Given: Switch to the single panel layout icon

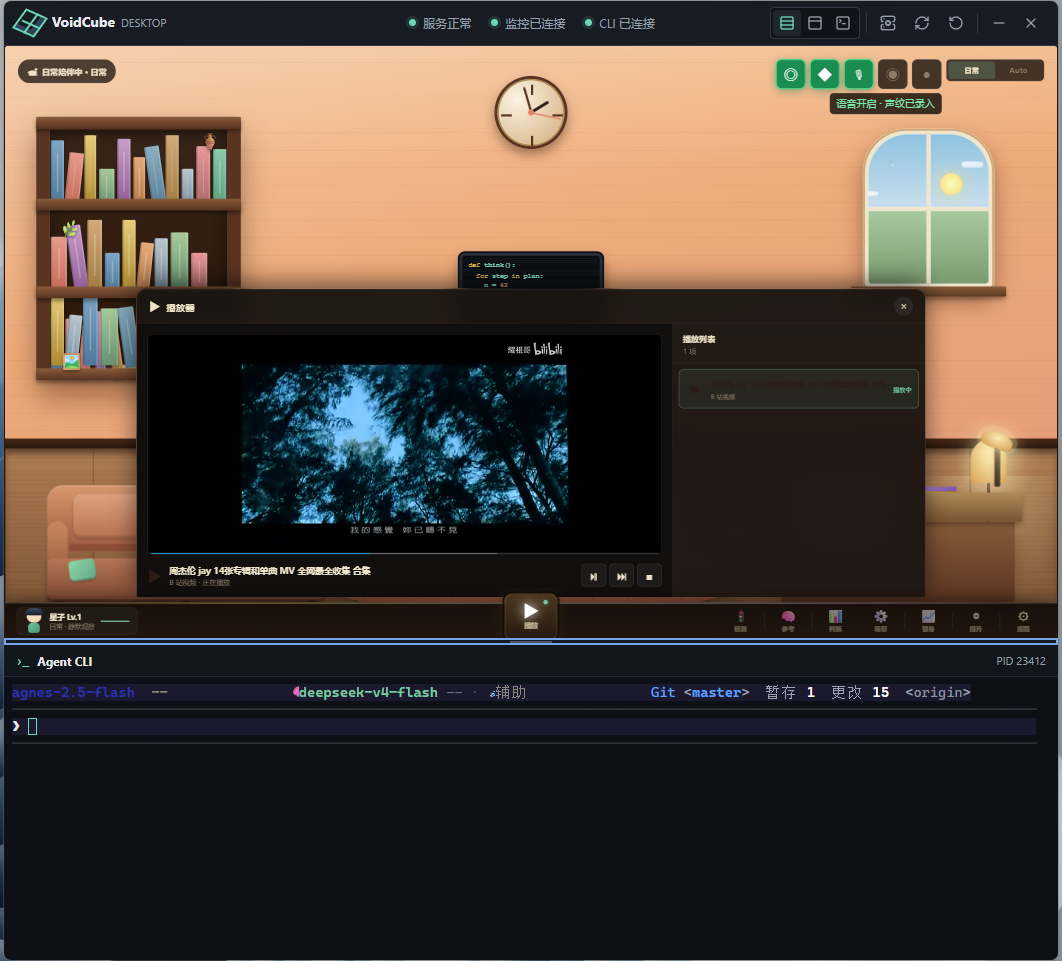Looking at the screenshot, I should coord(815,23).
